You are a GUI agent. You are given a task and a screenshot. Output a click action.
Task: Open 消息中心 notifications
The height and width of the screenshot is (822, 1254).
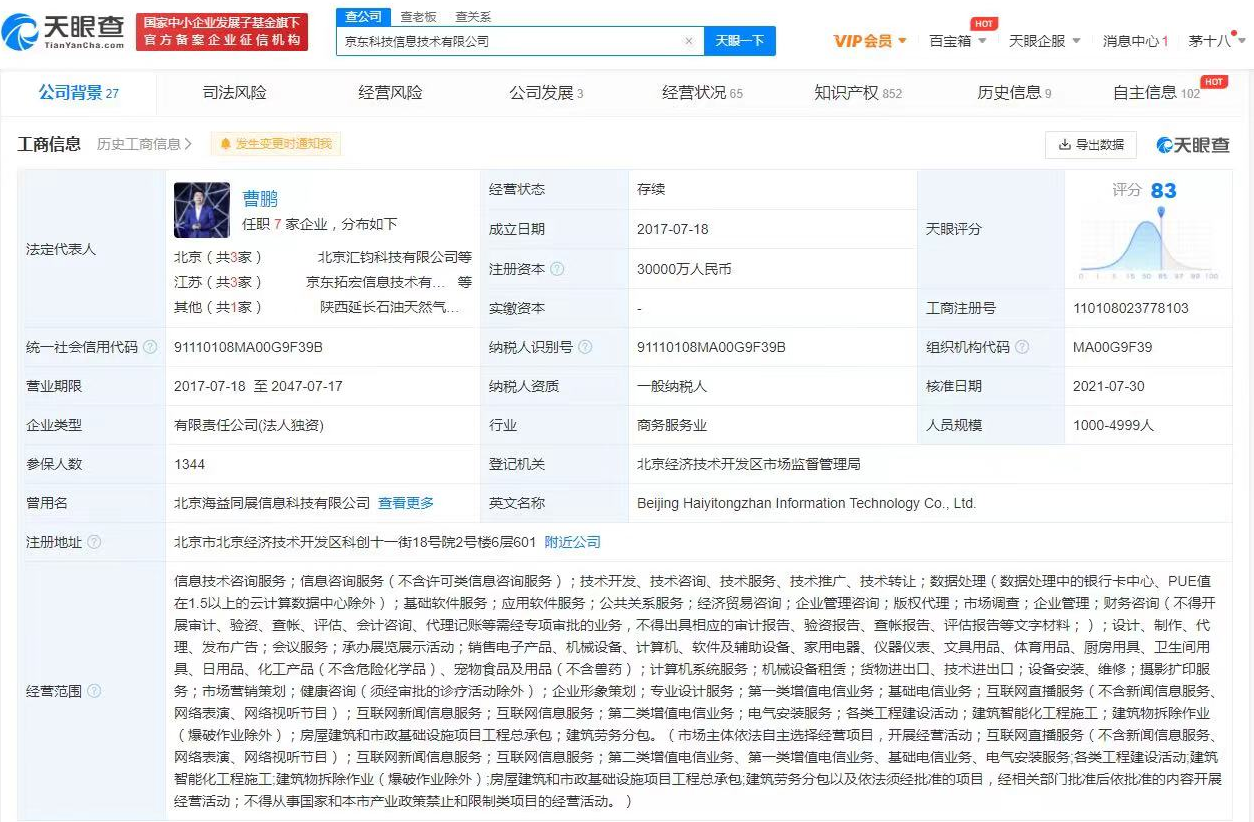point(1135,41)
